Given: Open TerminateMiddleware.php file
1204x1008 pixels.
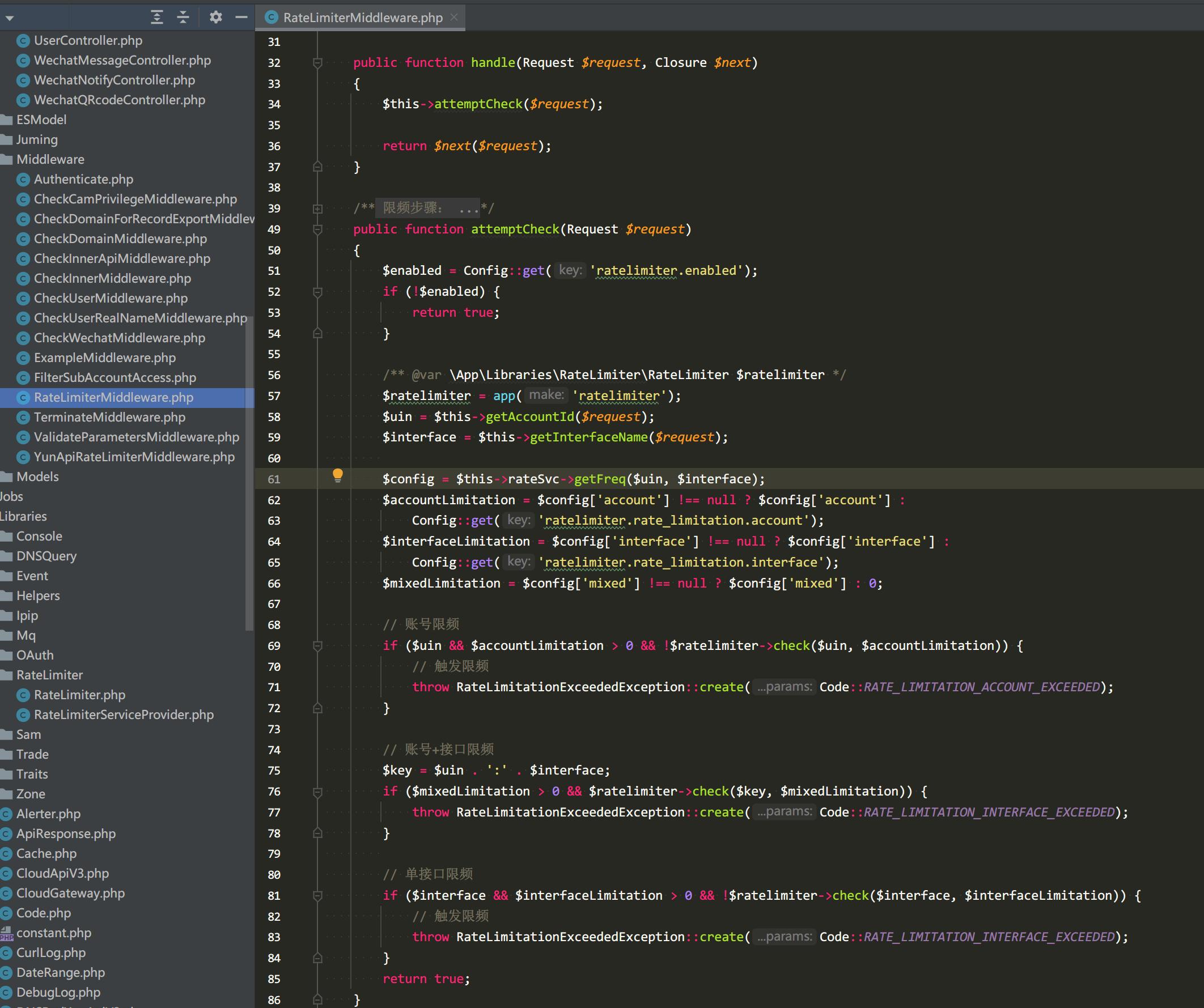Looking at the screenshot, I should pyautogui.click(x=109, y=417).
